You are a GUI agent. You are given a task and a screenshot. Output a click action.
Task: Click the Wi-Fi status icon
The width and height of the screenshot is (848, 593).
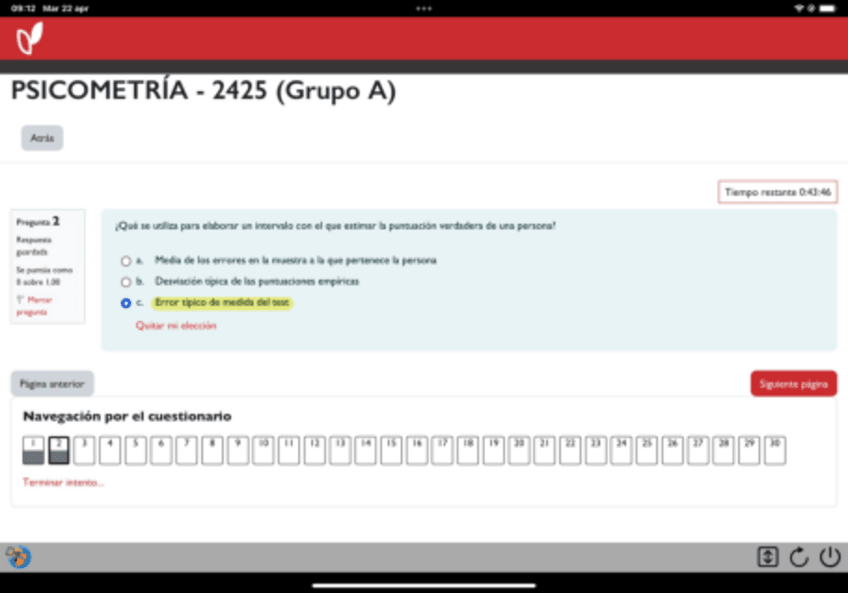pos(799,8)
